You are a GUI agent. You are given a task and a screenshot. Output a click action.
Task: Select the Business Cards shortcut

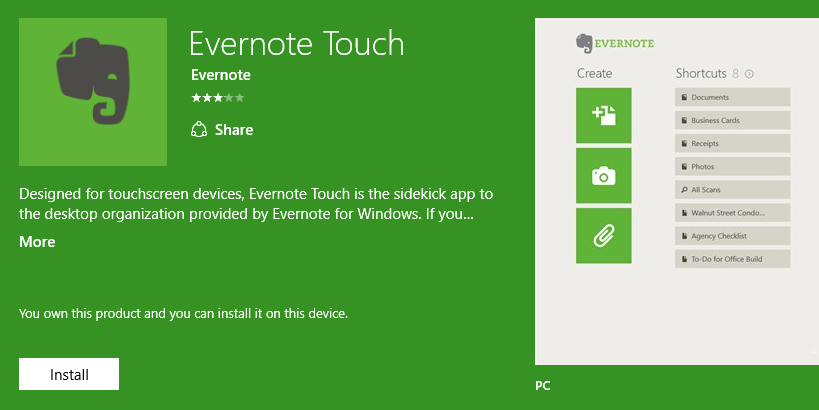coord(732,120)
